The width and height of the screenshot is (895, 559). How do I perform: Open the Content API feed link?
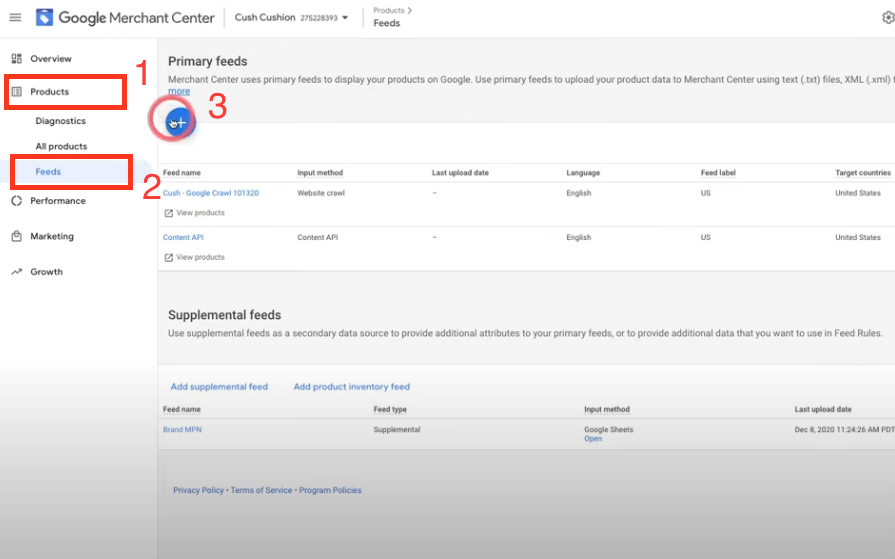click(183, 238)
